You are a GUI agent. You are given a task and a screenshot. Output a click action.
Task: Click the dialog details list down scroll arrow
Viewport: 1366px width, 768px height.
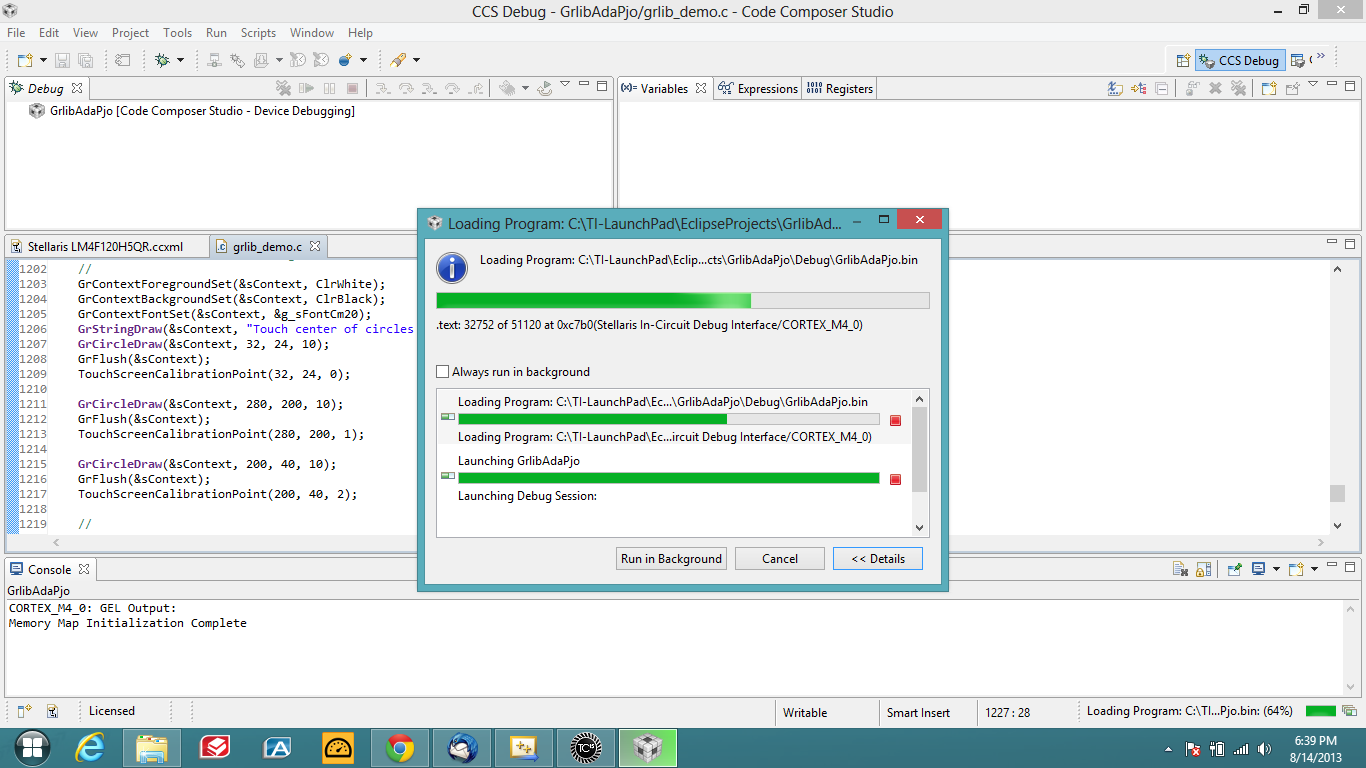[921, 528]
